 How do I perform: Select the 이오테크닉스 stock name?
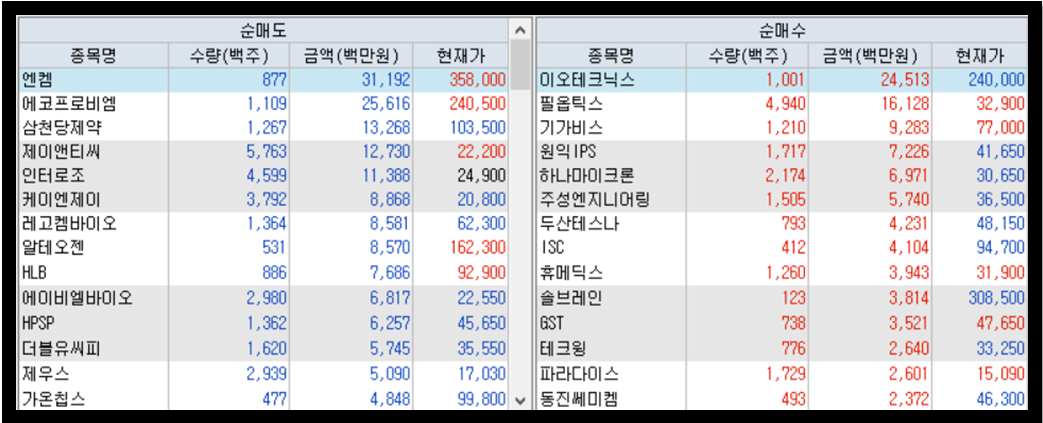[588, 80]
